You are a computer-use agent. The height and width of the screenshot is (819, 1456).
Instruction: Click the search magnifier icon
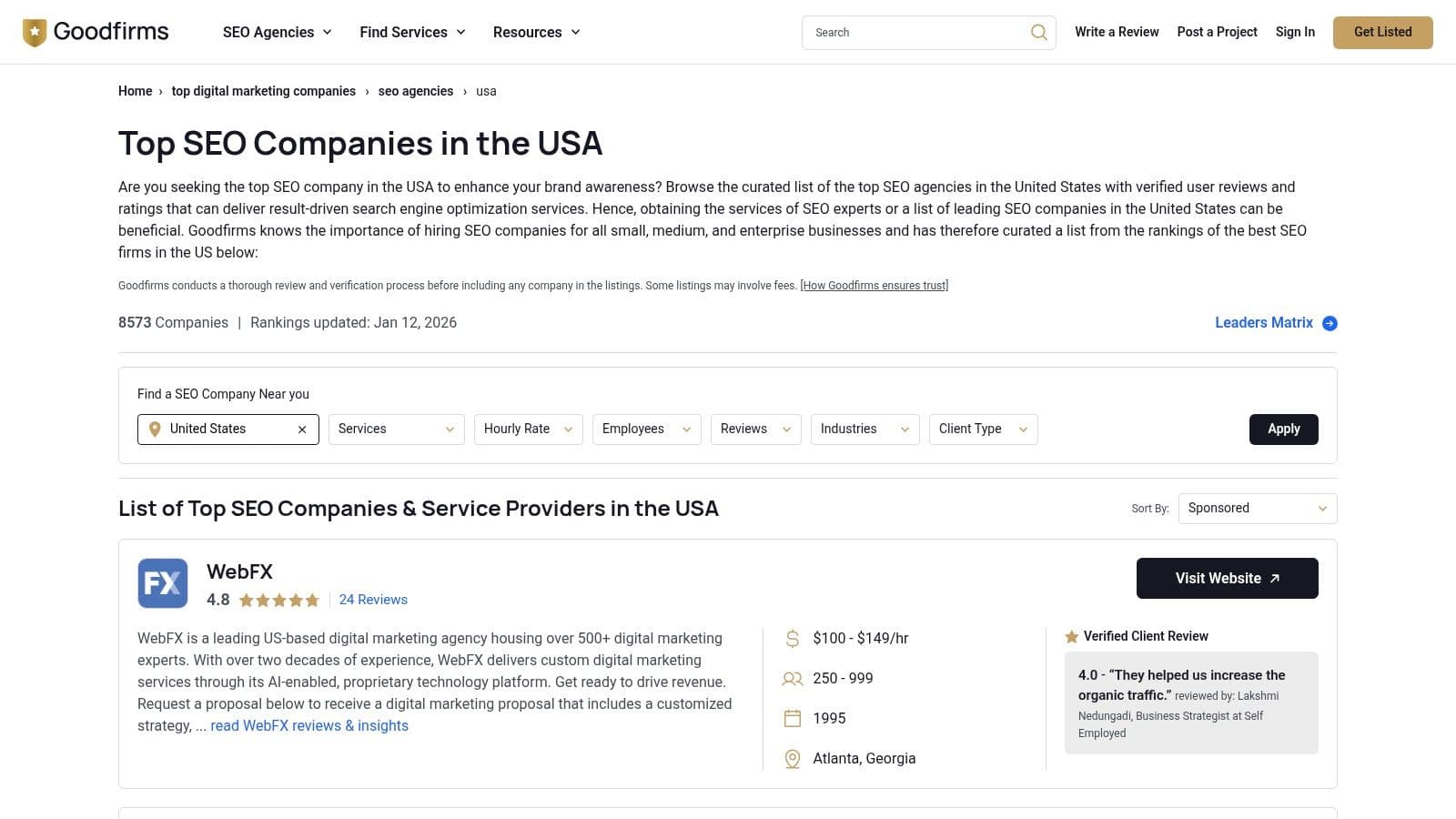[x=1038, y=33]
